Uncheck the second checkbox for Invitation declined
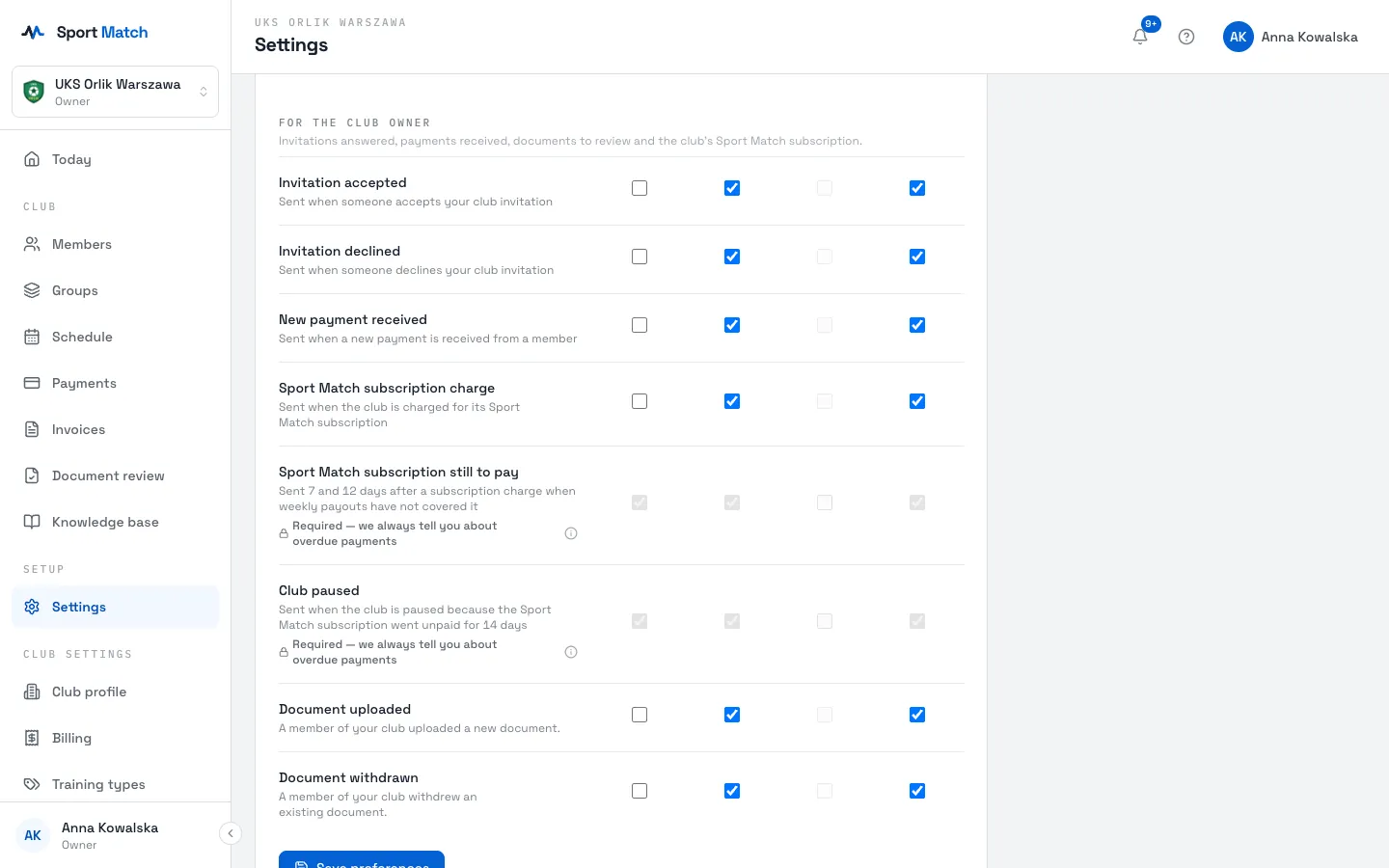This screenshot has height=868, width=1389. (x=732, y=257)
